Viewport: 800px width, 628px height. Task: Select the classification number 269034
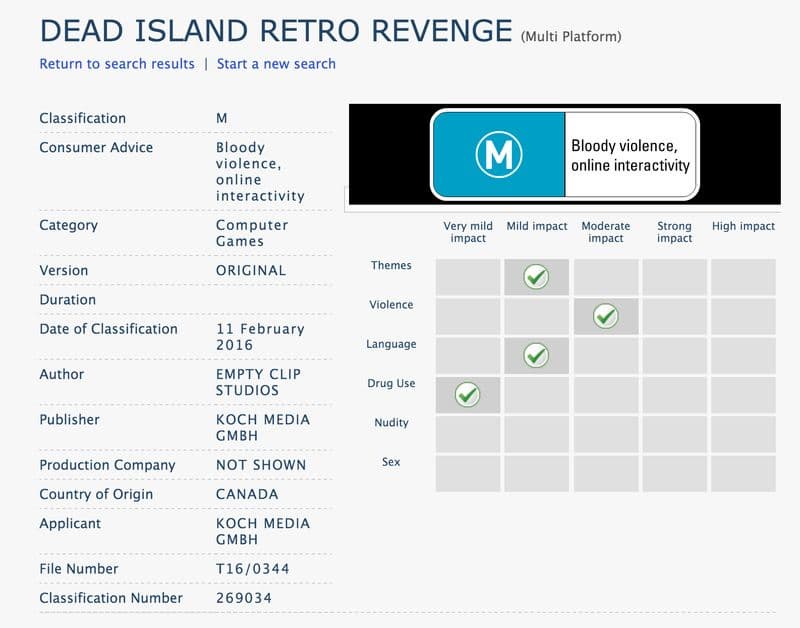244,598
